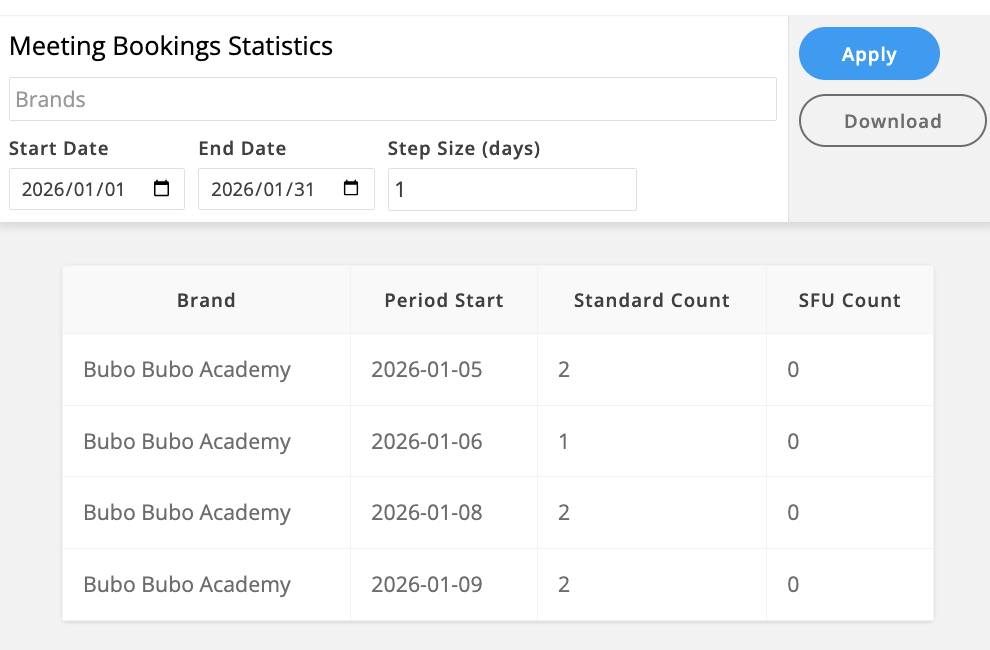Select the Bubo Bubo Academy row for 2026-01-05

(187, 370)
